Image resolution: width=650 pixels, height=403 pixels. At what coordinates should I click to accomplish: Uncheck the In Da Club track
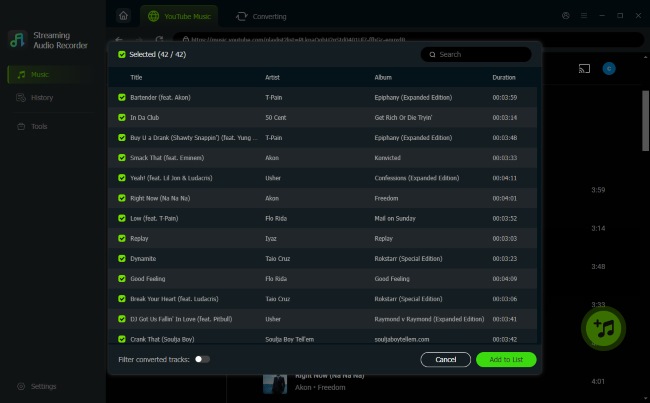121,117
